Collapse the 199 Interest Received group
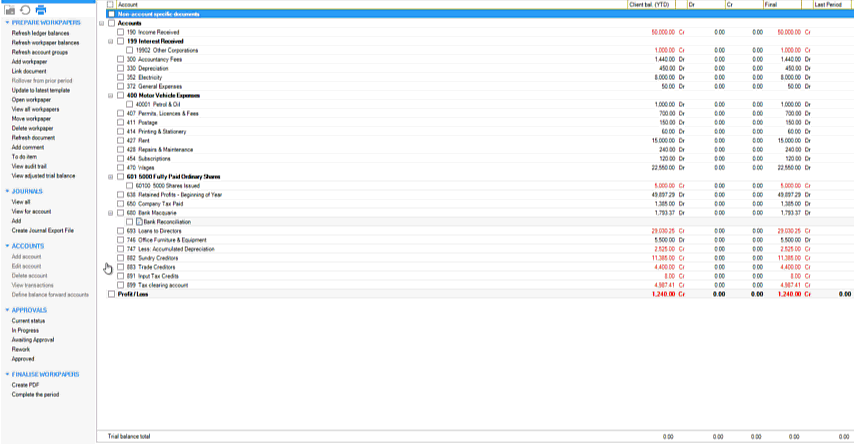 [110, 41]
